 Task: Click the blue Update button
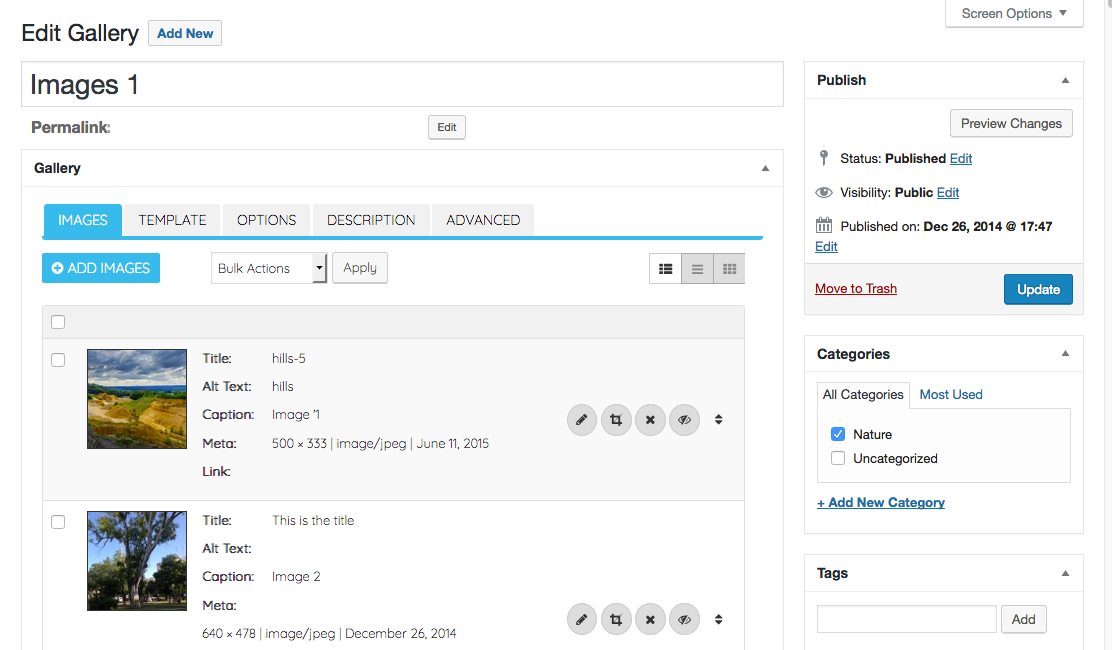(x=1038, y=289)
